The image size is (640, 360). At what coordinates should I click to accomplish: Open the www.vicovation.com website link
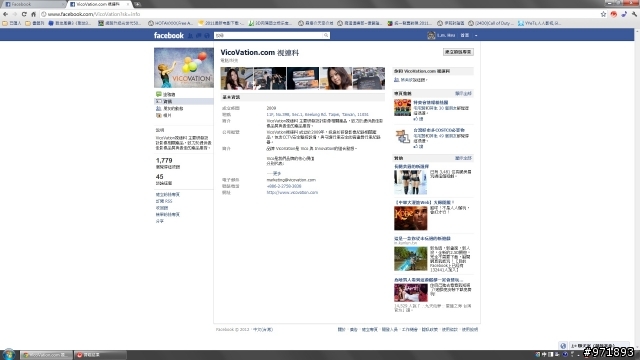(x=292, y=192)
